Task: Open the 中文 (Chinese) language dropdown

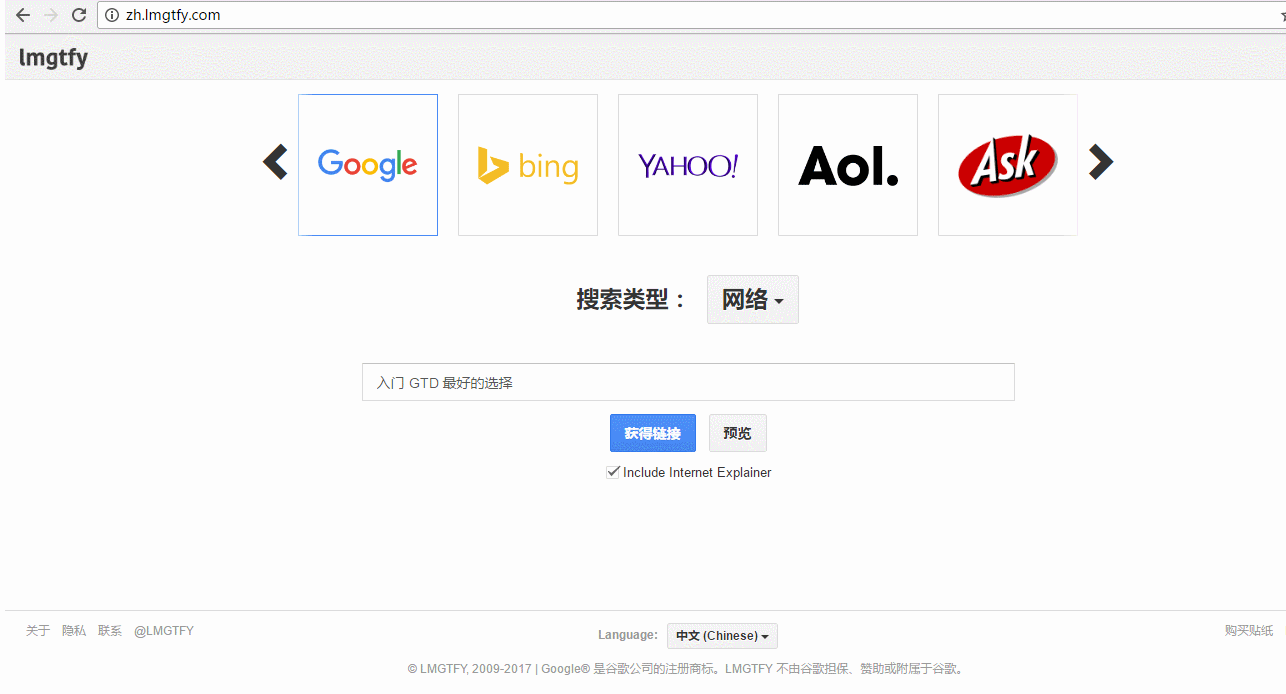Action: (722, 636)
